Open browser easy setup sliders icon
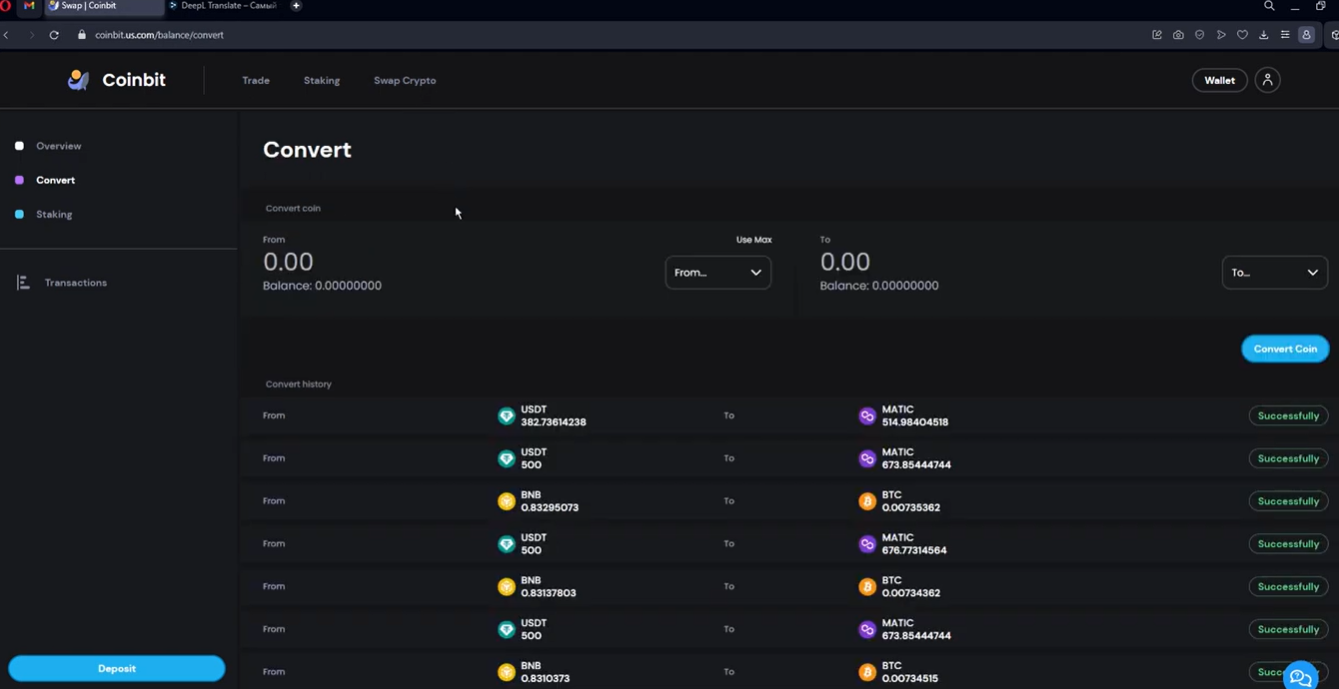This screenshot has width=1339, height=689. click(x=1285, y=35)
